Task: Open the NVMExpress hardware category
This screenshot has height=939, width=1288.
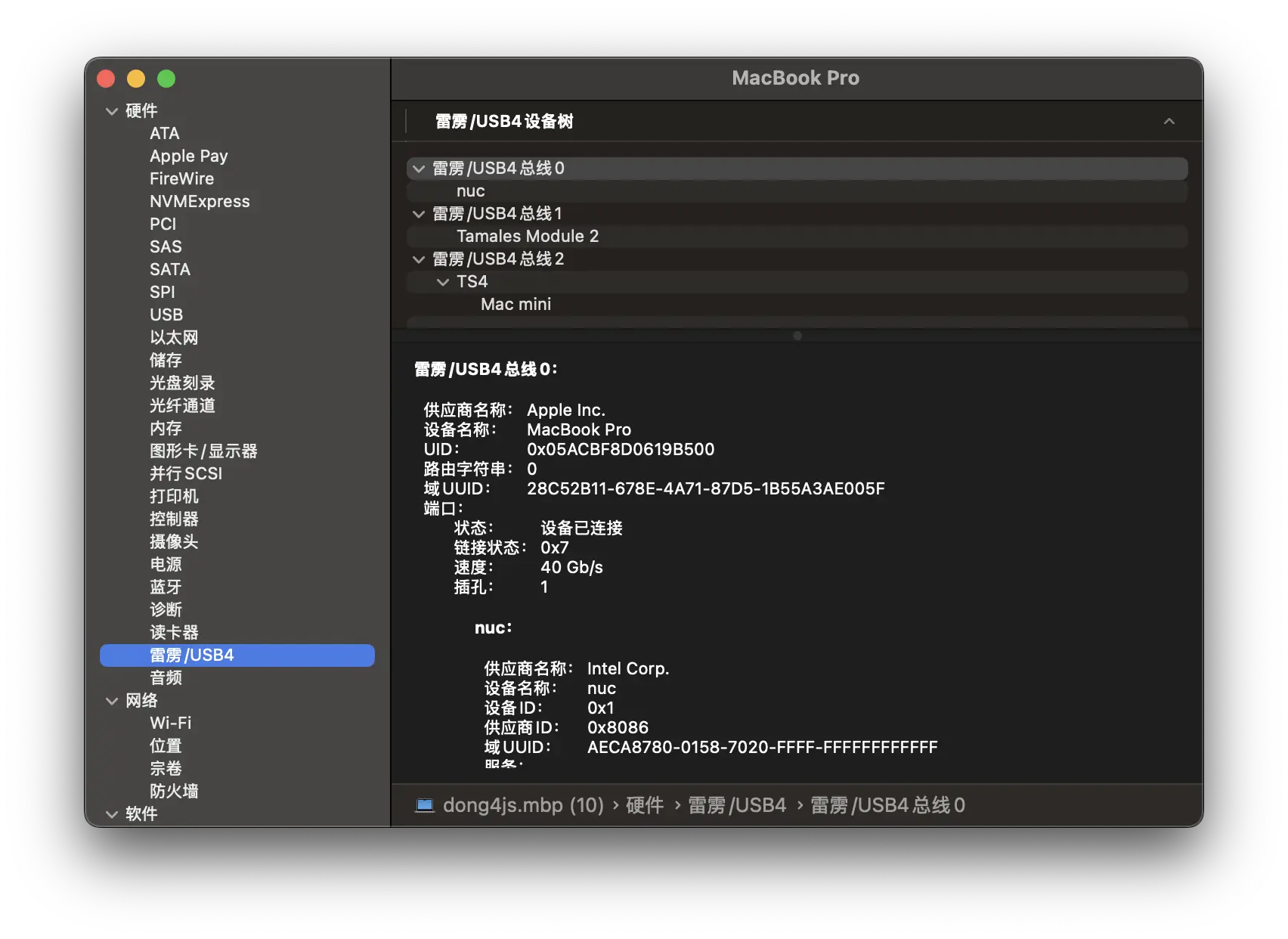Action: coord(200,202)
